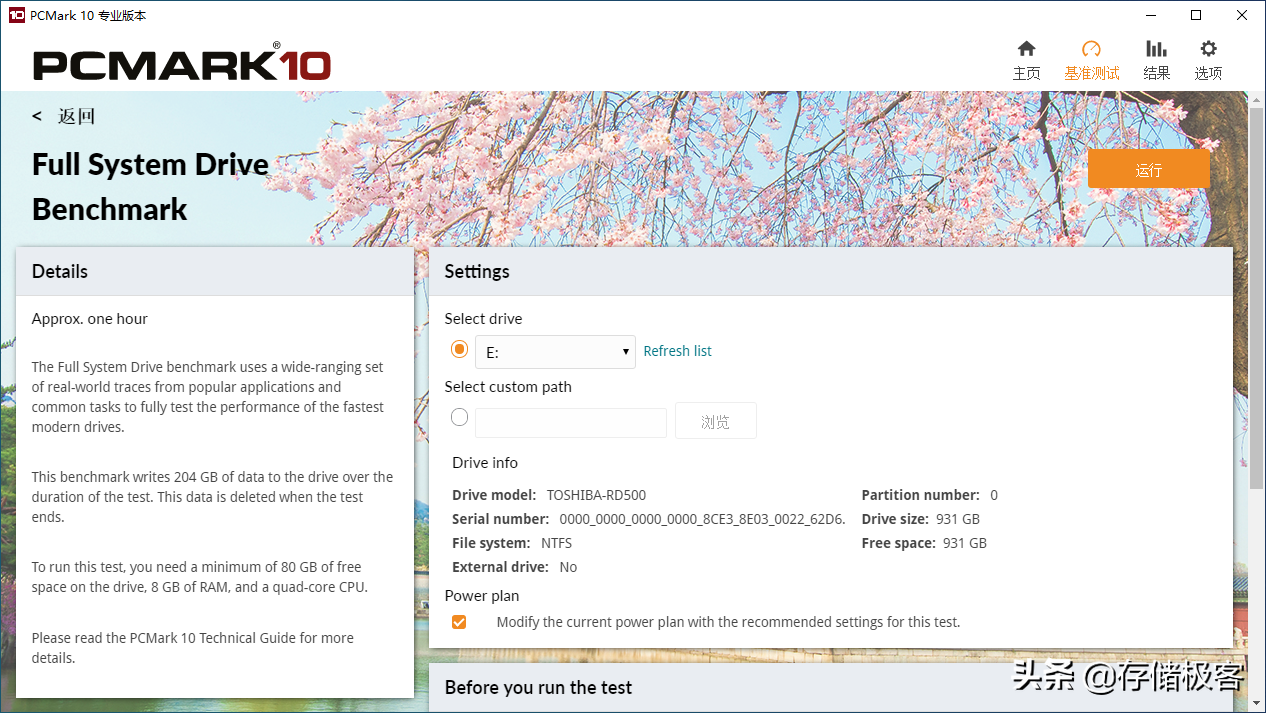Click the 'Partition number:' 0 entry
The width and height of the screenshot is (1266, 713).
pyautogui.click(x=930, y=495)
